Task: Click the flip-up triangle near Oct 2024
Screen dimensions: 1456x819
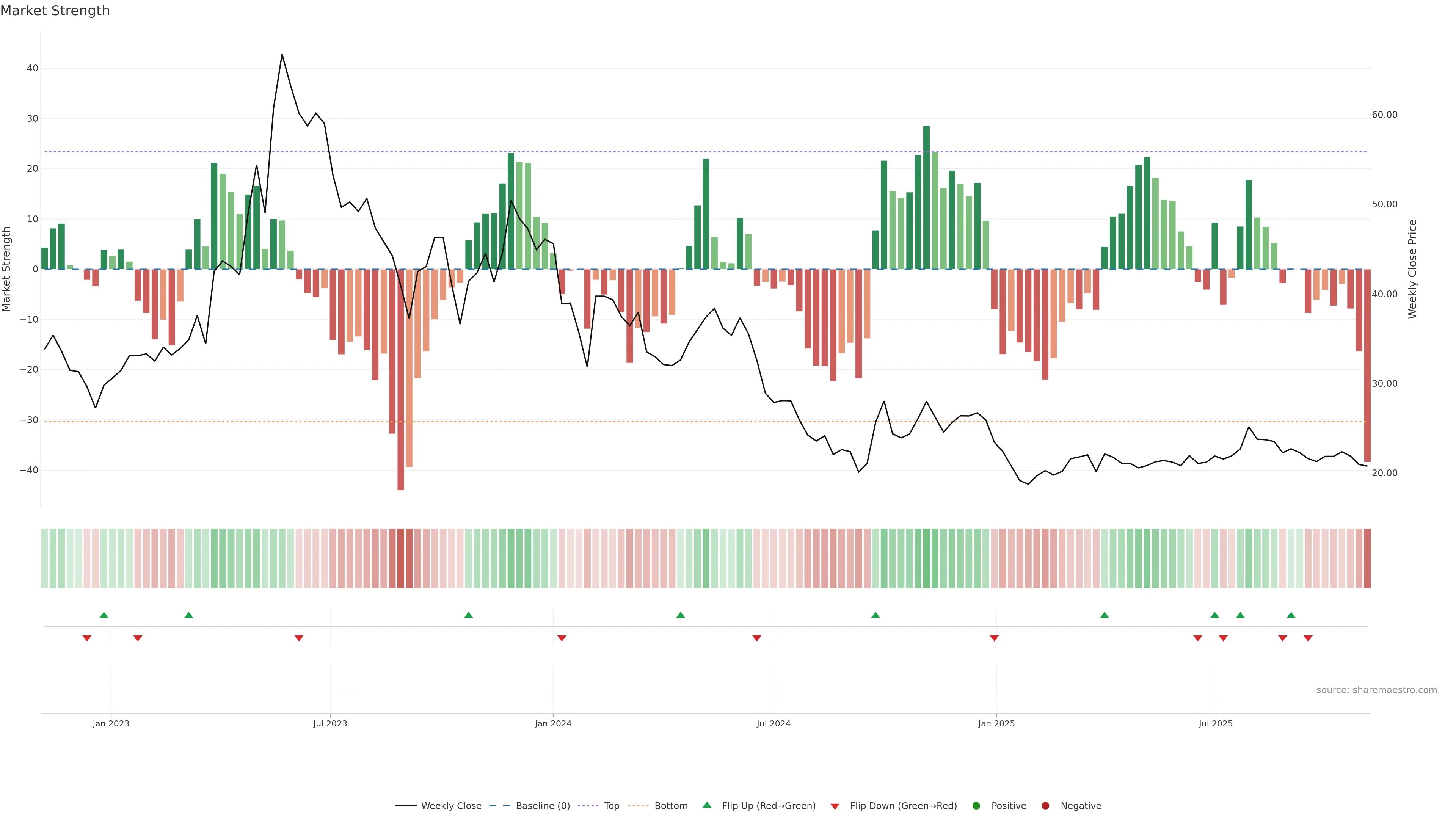Action: [875, 615]
